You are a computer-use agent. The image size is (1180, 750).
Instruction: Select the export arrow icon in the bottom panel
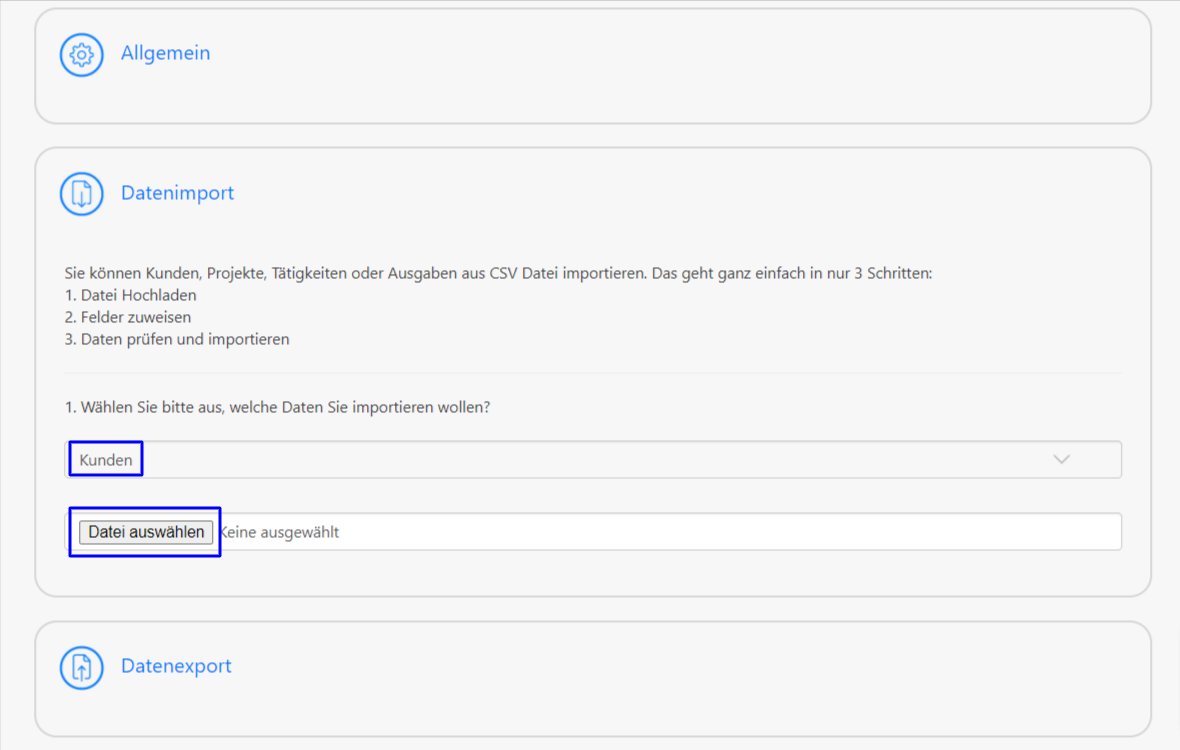[81, 667]
